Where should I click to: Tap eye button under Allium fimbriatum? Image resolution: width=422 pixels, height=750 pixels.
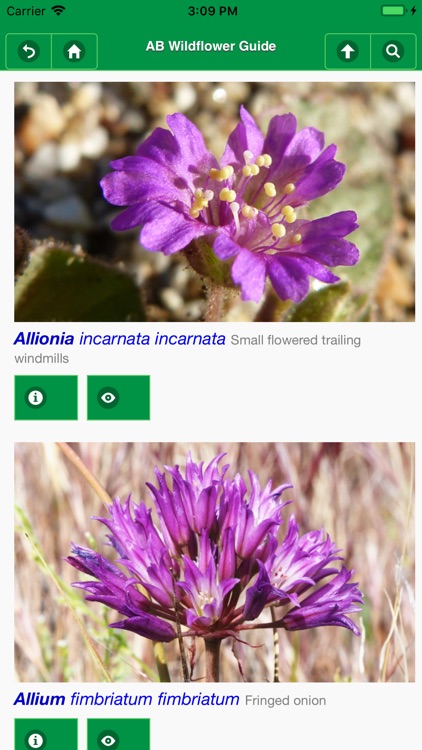(118, 734)
